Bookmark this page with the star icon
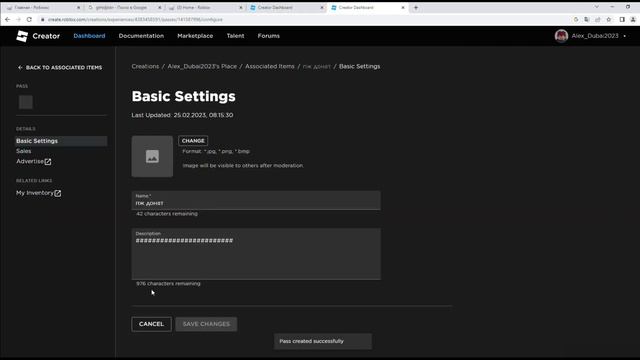Image resolution: width=640 pixels, height=360 pixels. (x=609, y=19)
